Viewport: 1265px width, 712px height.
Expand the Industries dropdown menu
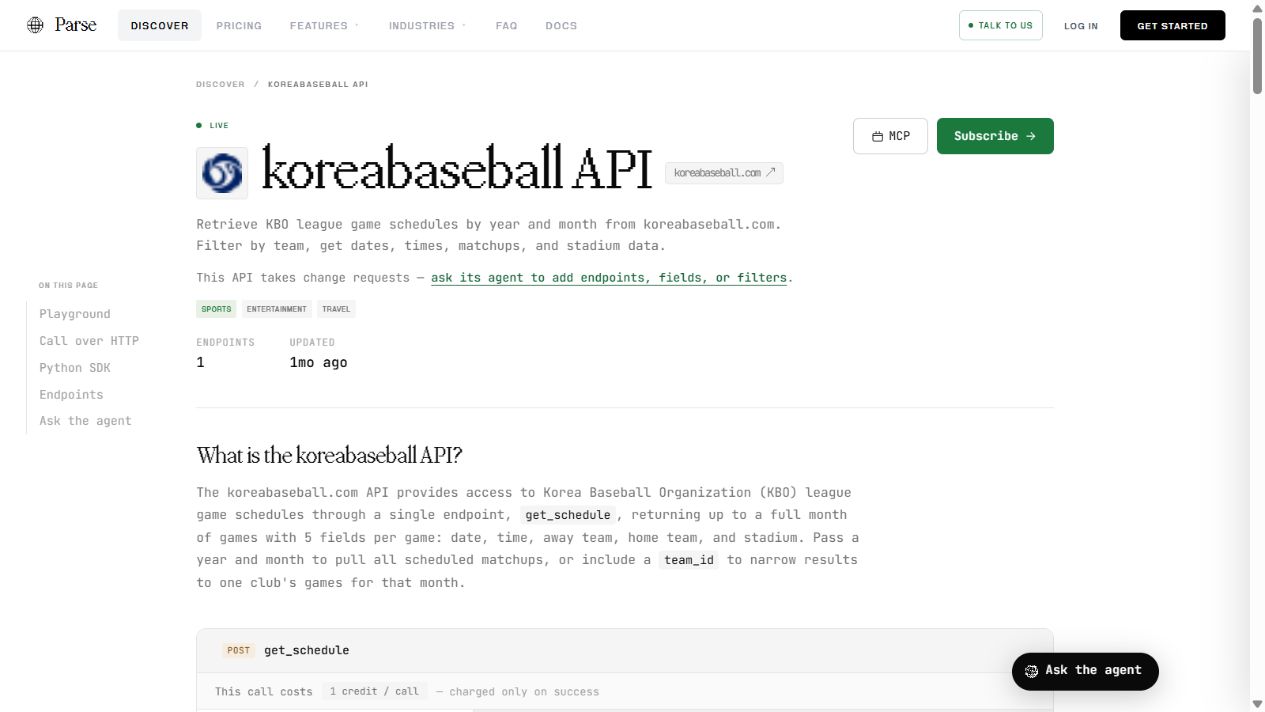[427, 26]
